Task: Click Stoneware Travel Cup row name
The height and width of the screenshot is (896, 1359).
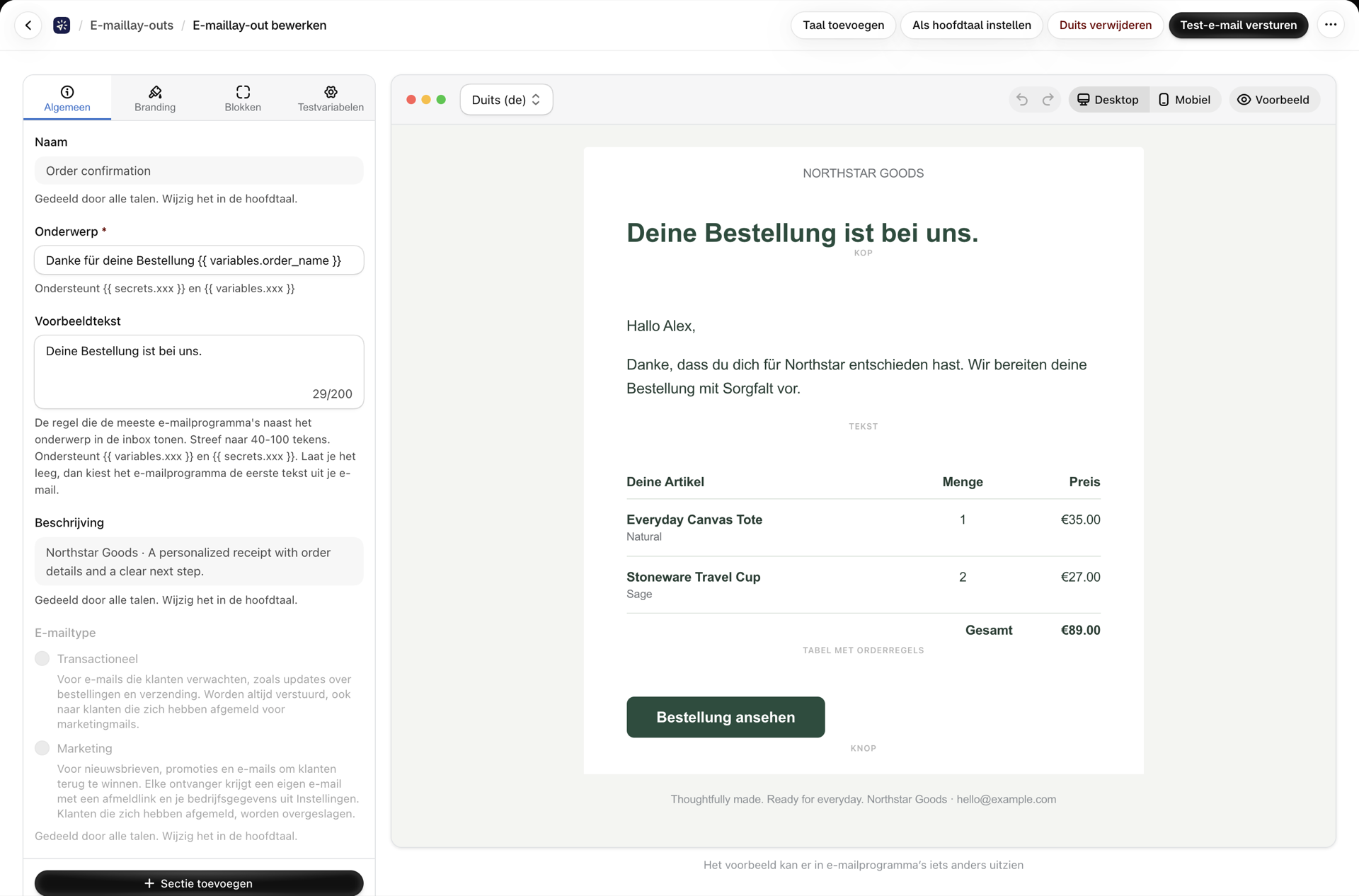Action: point(693,577)
